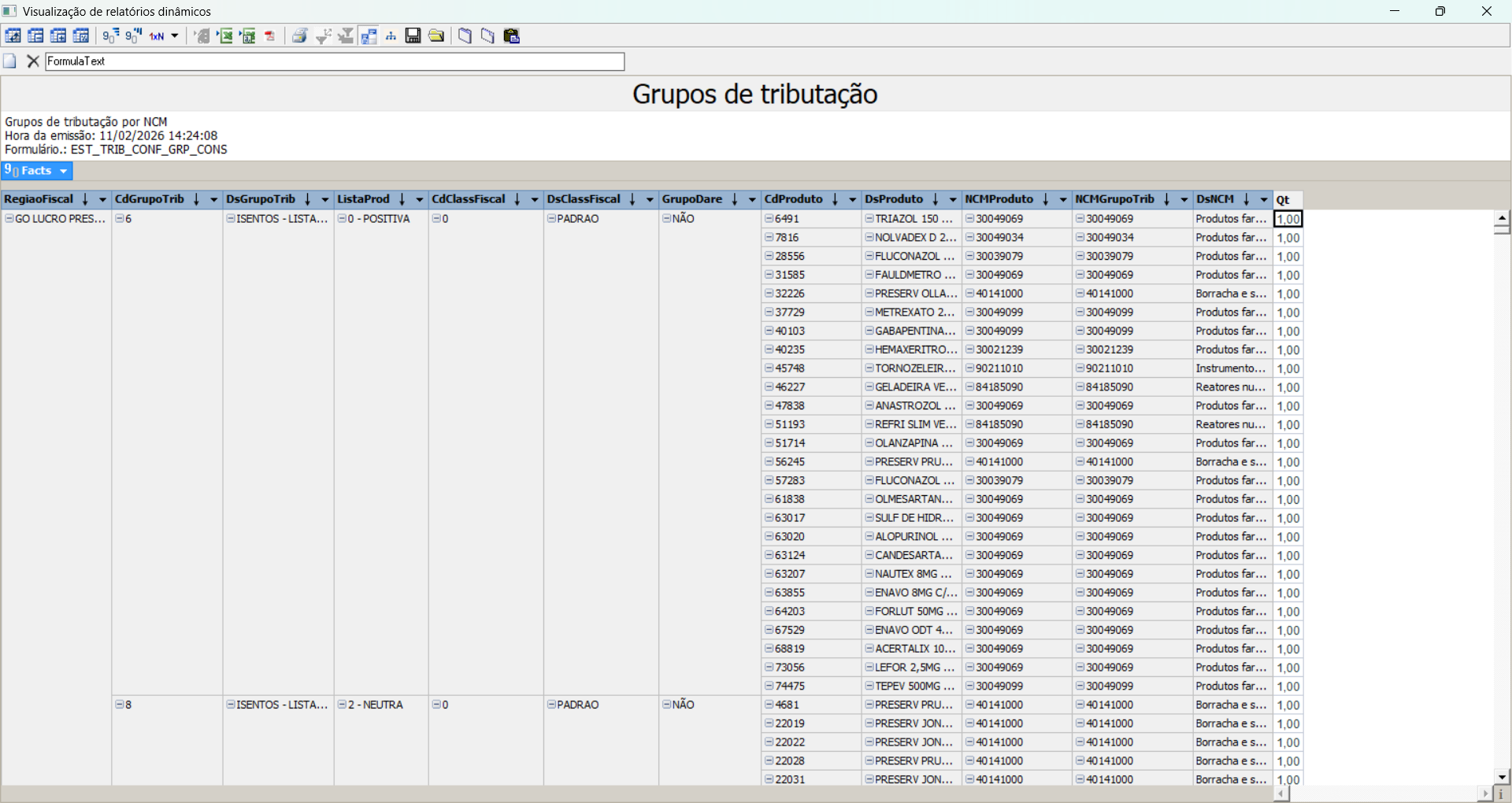Click the hierarchy tree diagram icon
Viewport: 1512px width, 803px height.
click(391, 36)
